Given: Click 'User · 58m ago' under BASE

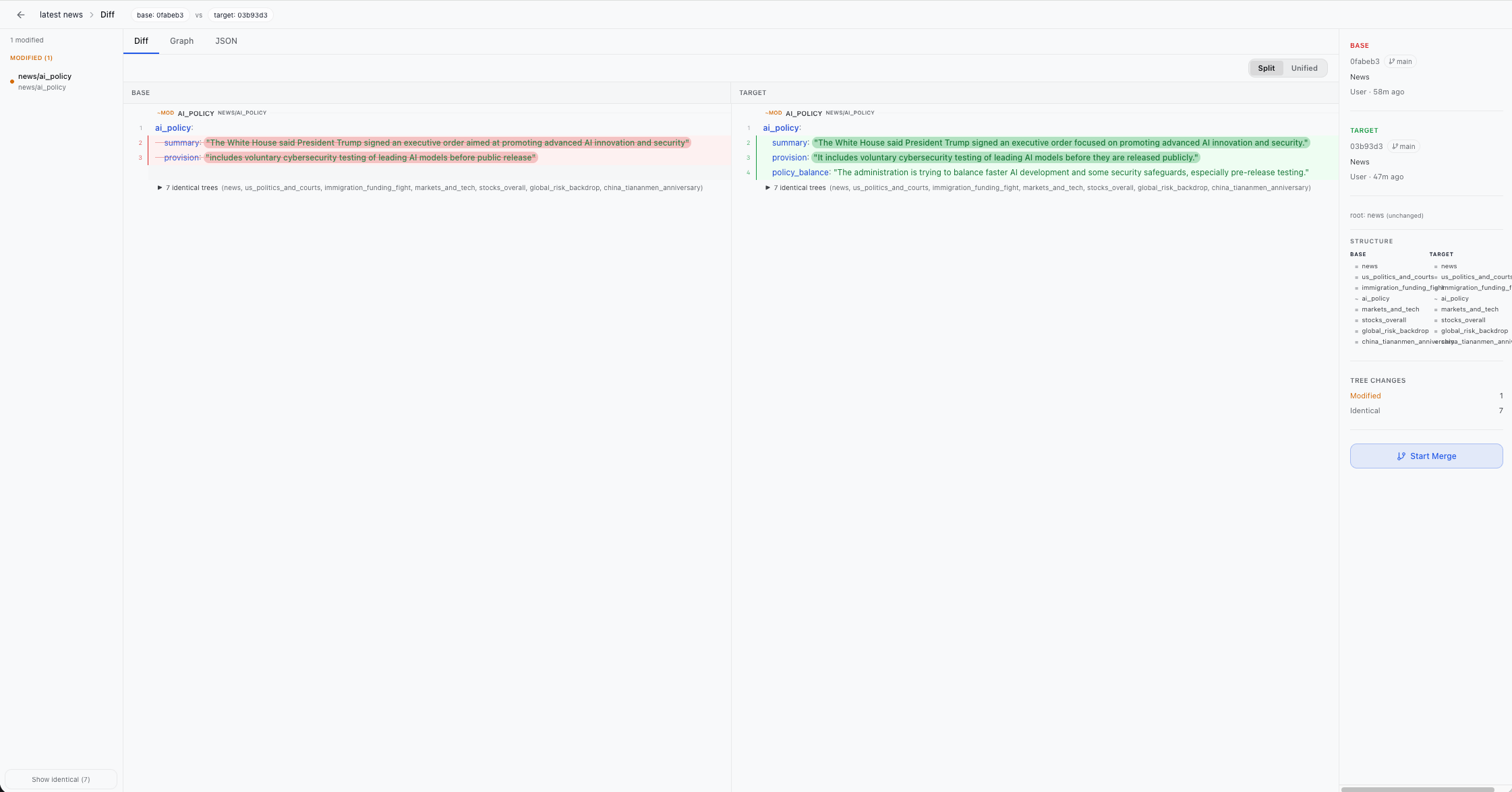Looking at the screenshot, I should (1377, 92).
